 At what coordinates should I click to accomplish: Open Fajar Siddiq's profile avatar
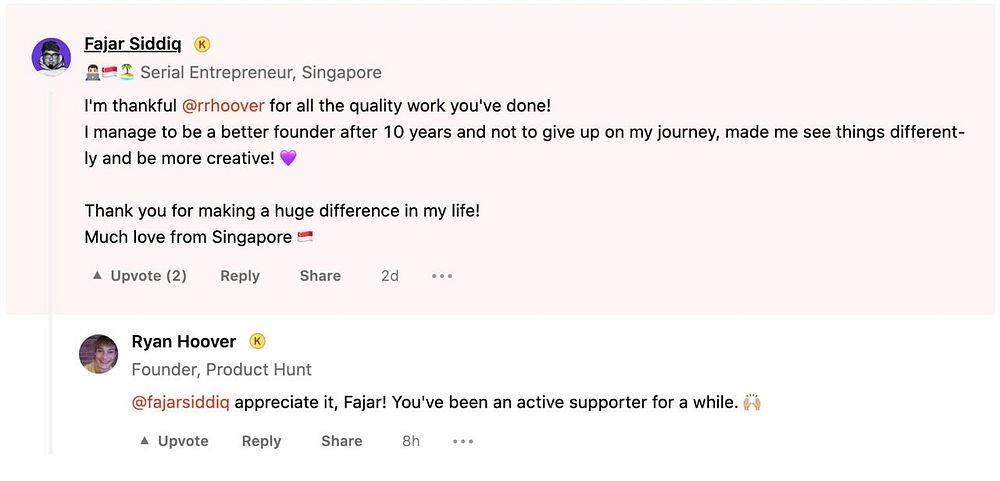pyautogui.click(x=51, y=57)
